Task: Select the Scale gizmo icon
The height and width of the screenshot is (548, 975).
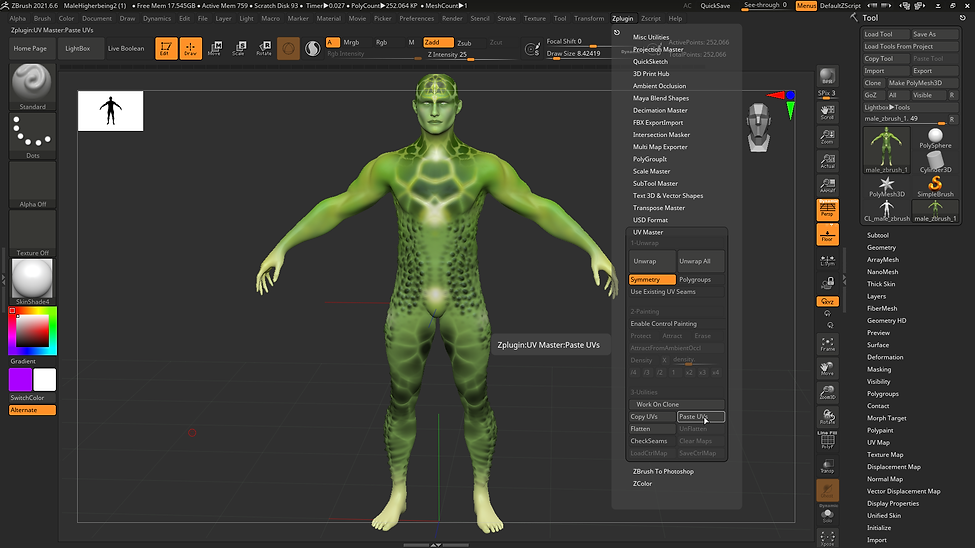Action: click(x=239, y=48)
